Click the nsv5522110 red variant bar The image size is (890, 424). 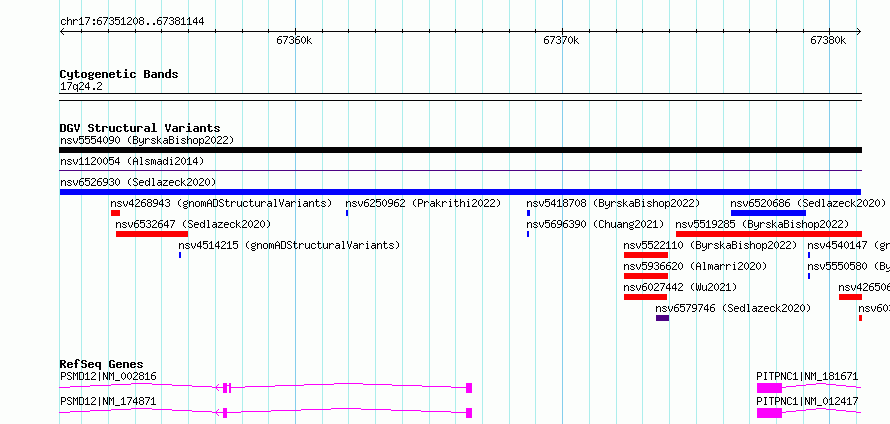tap(646, 255)
